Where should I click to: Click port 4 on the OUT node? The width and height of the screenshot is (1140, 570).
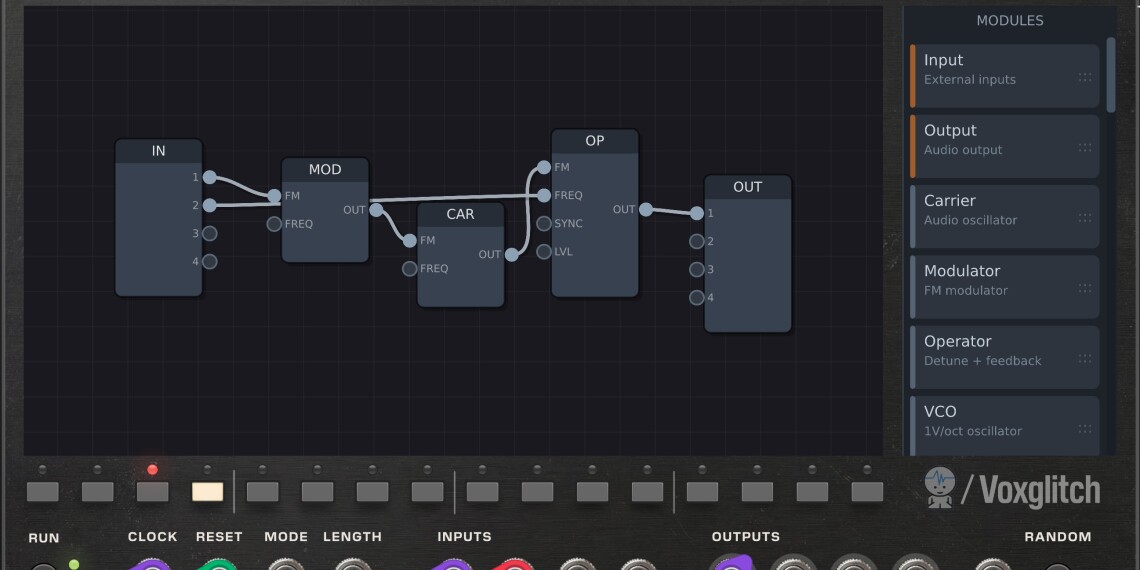[697, 297]
